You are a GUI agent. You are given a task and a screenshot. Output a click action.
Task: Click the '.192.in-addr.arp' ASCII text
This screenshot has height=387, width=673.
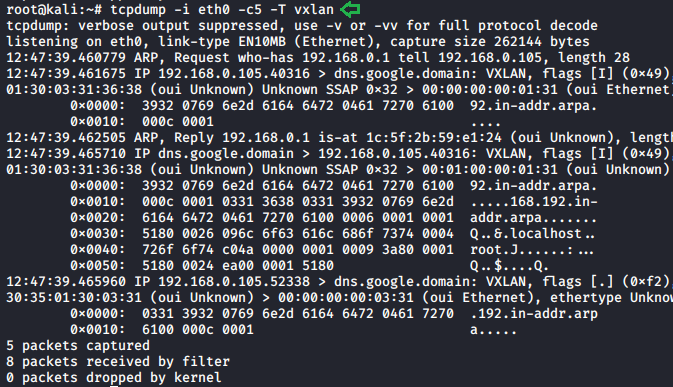[x=534, y=314]
